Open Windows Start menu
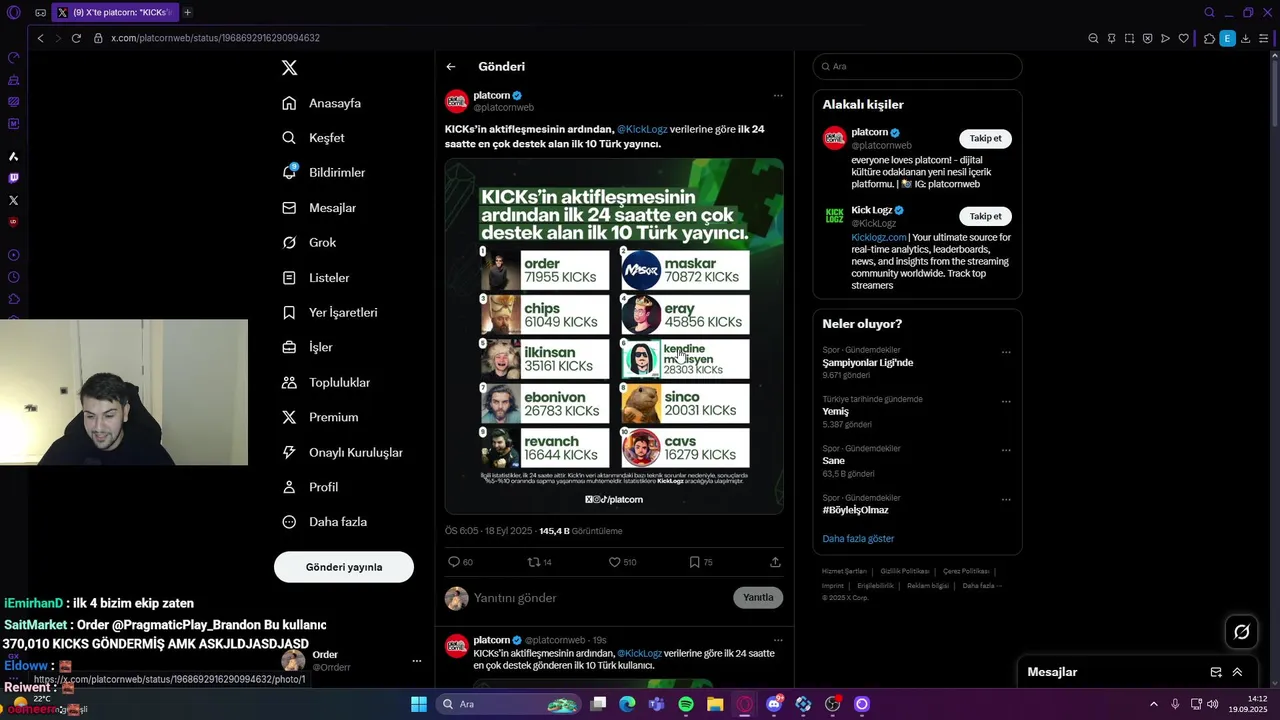This screenshot has width=1280, height=720. pos(419,704)
